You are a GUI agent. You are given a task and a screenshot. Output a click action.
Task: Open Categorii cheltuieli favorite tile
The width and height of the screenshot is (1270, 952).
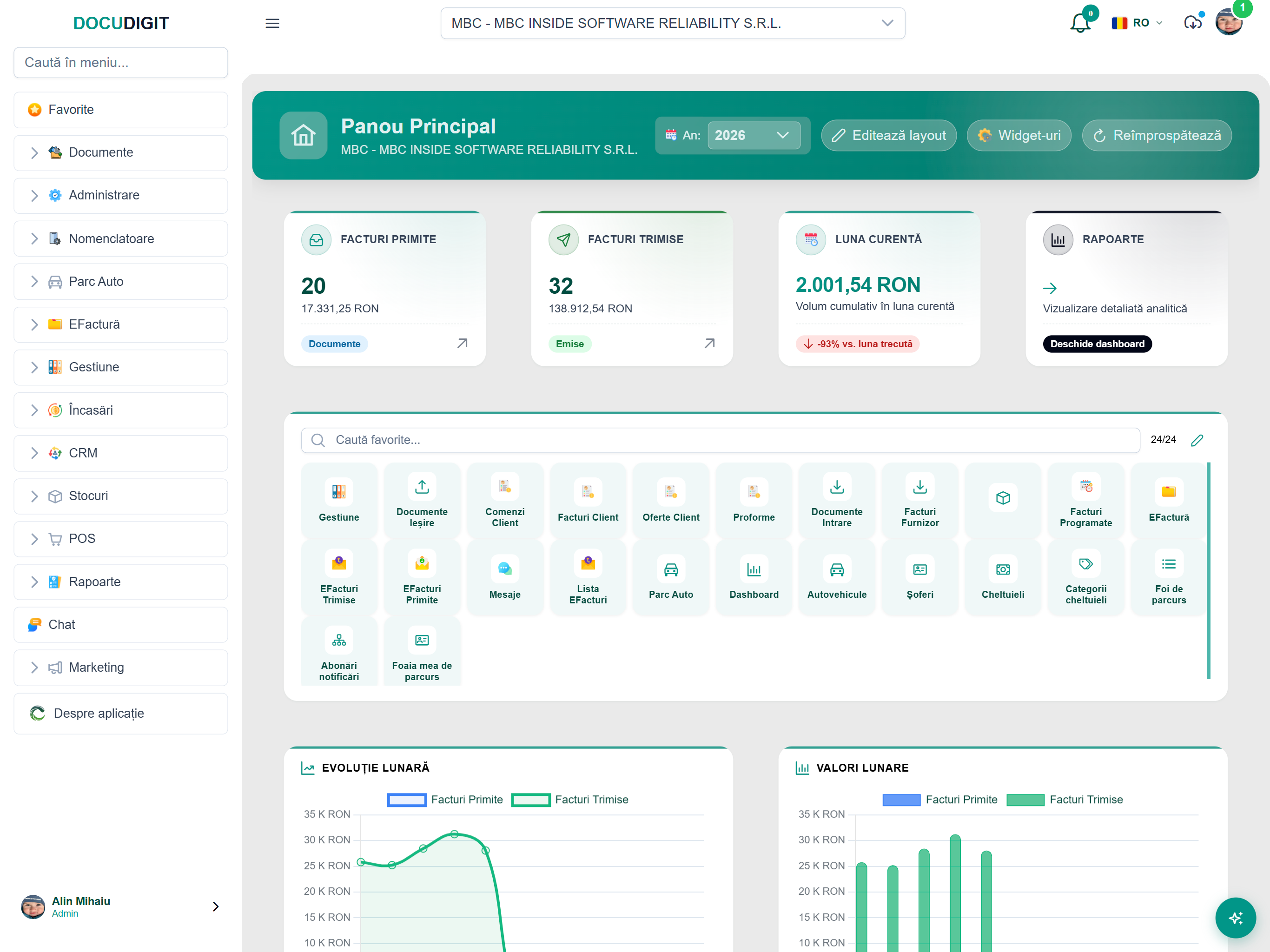point(1086,577)
